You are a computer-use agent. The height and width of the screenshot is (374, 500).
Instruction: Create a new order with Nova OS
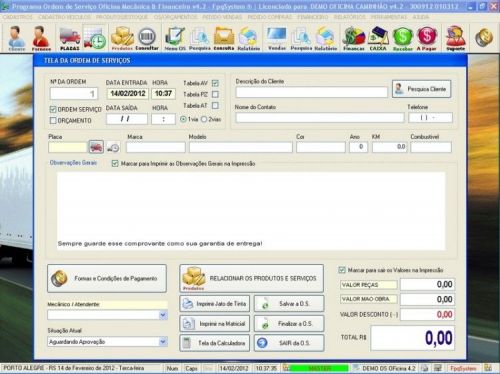point(175,39)
